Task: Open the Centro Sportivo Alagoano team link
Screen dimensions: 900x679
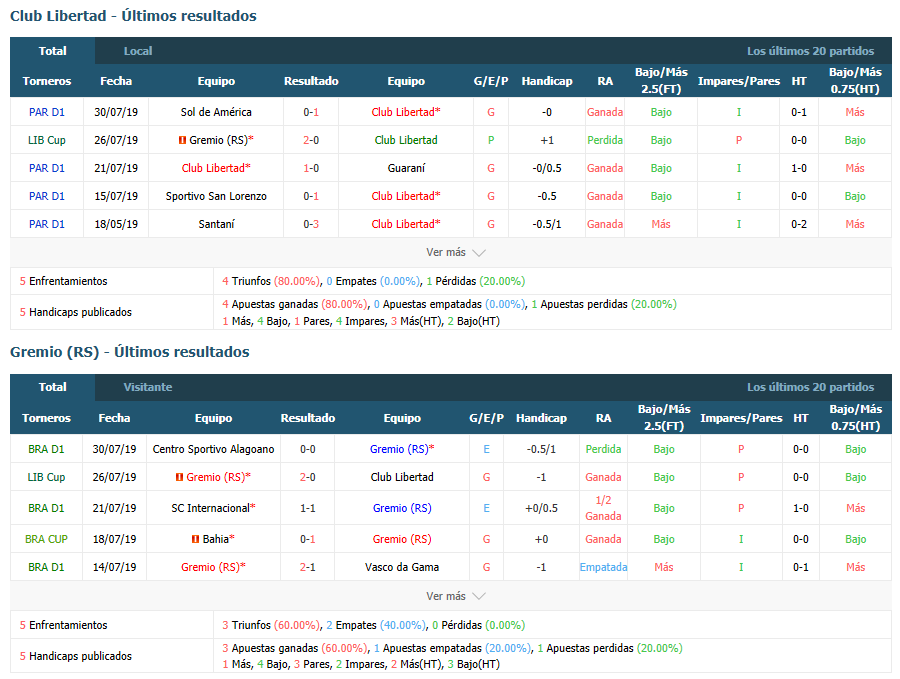Action: [214, 449]
